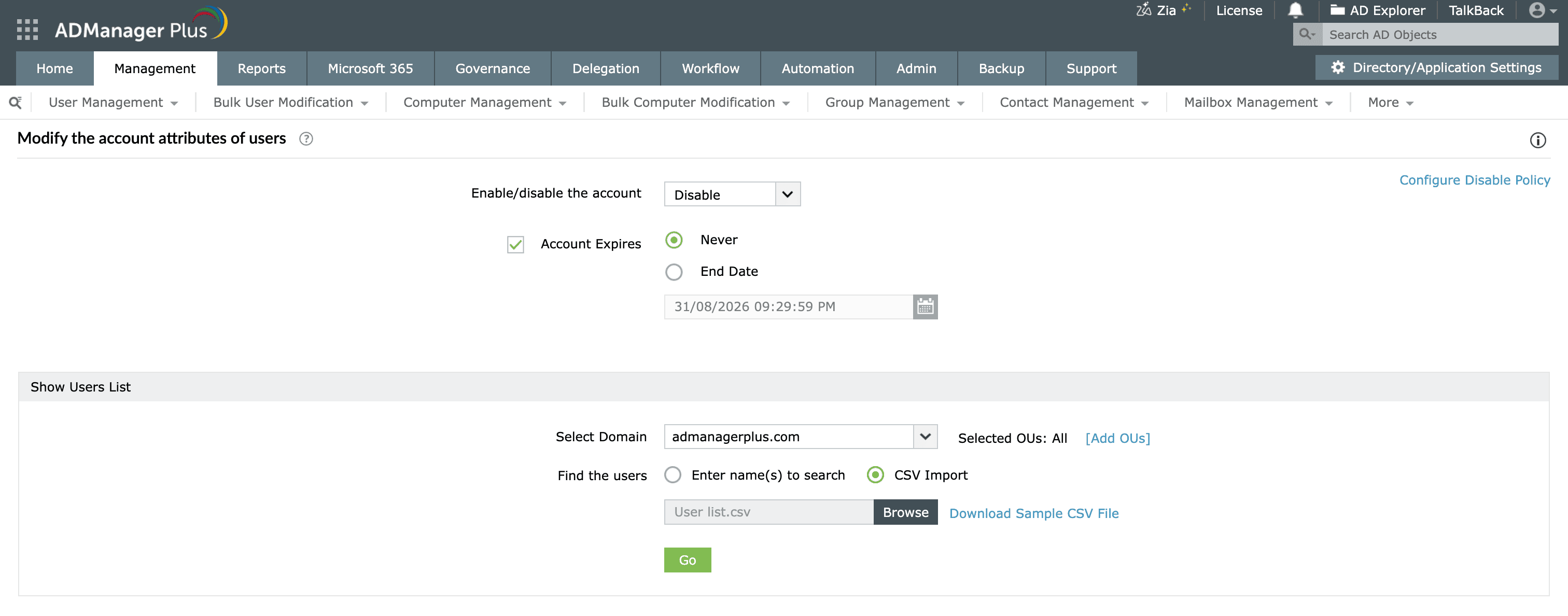Open the Automation tab
The height and width of the screenshot is (616, 1568).
818,68
